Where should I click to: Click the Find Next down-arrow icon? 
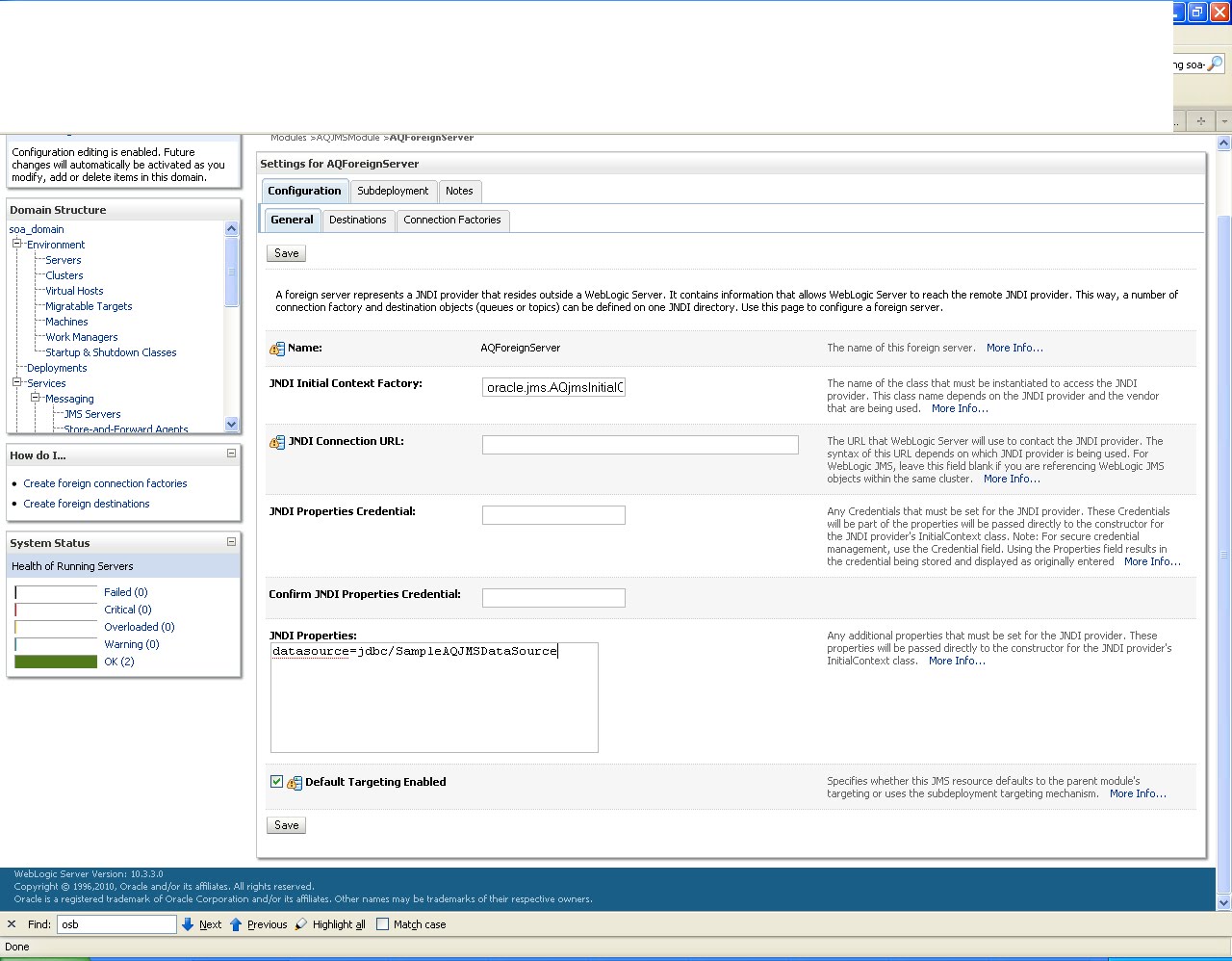tap(188, 924)
